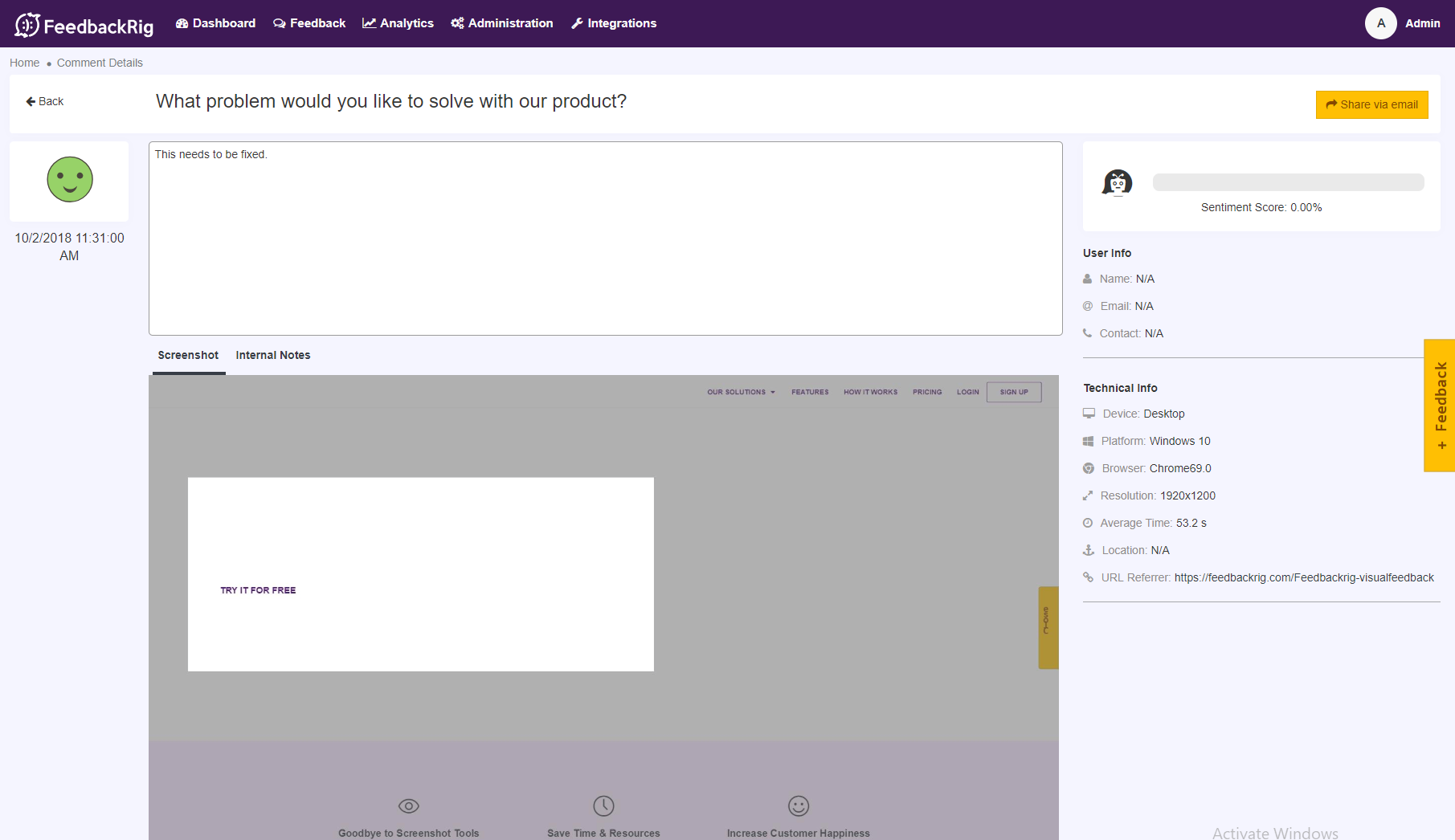Click the Average Time value 53.2 s
This screenshot has width=1455, height=840.
(1191, 523)
